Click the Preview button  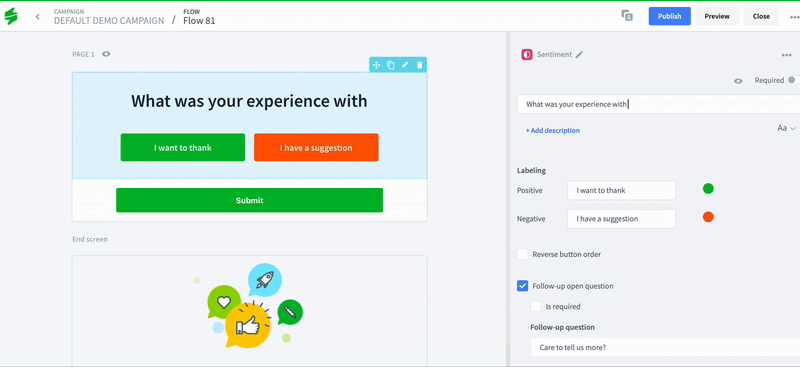pyautogui.click(x=717, y=16)
